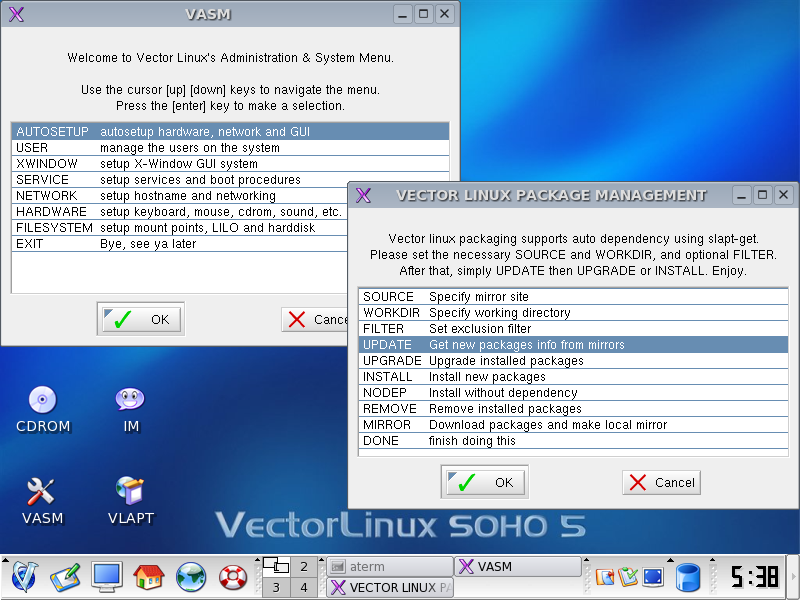Select SOURCE to specify mirror site
800x600 pixels.
click(573, 296)
